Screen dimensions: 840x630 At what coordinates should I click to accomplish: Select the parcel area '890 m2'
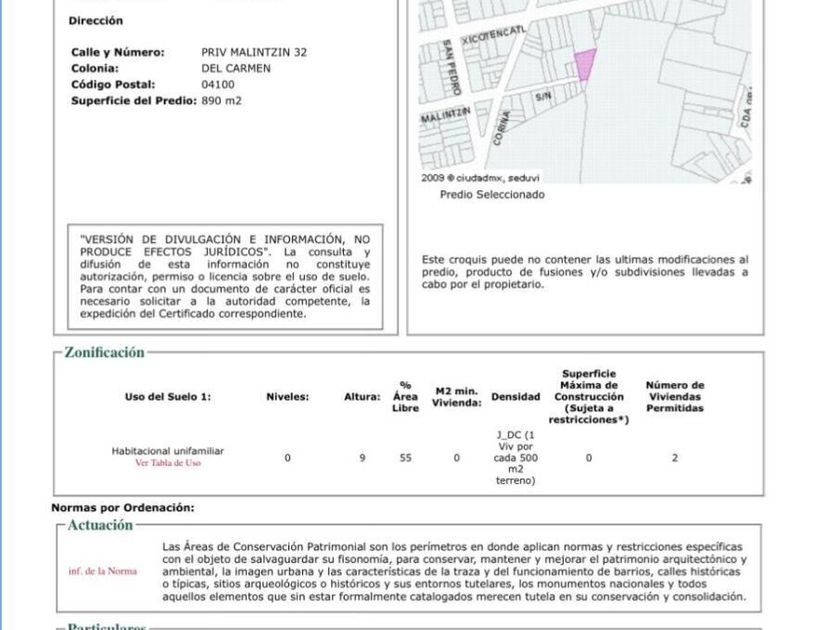coord(221,100)
